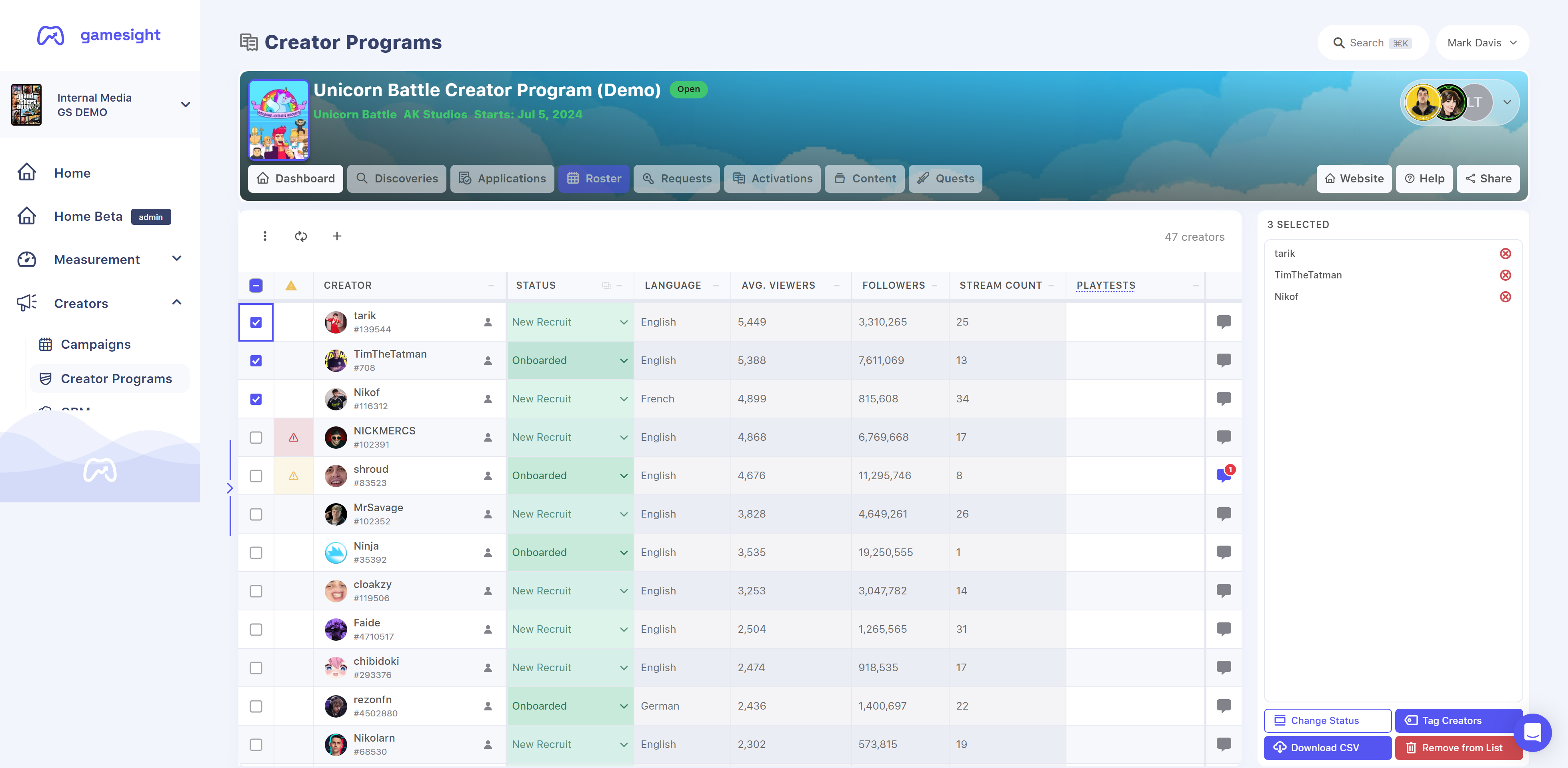Open the status dropdown for cloakzy
The height and width of the screenshot is (768, 1568).
tap(570, 590)
